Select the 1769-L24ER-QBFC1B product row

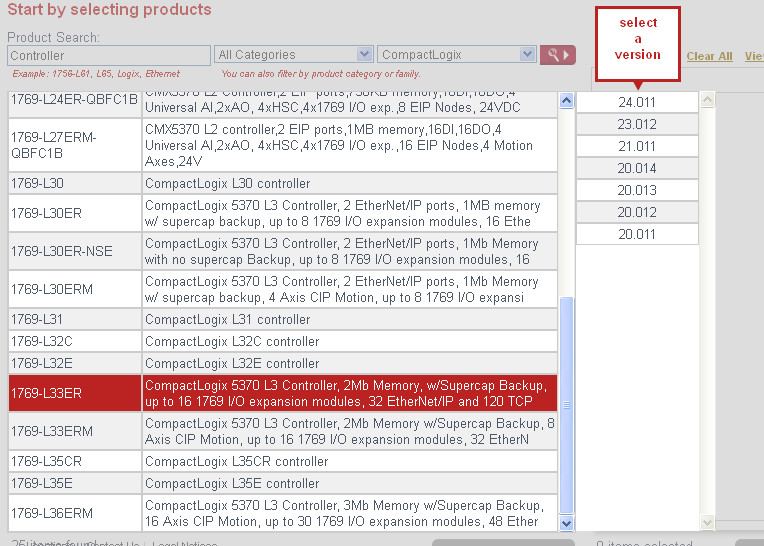(283, 104)
